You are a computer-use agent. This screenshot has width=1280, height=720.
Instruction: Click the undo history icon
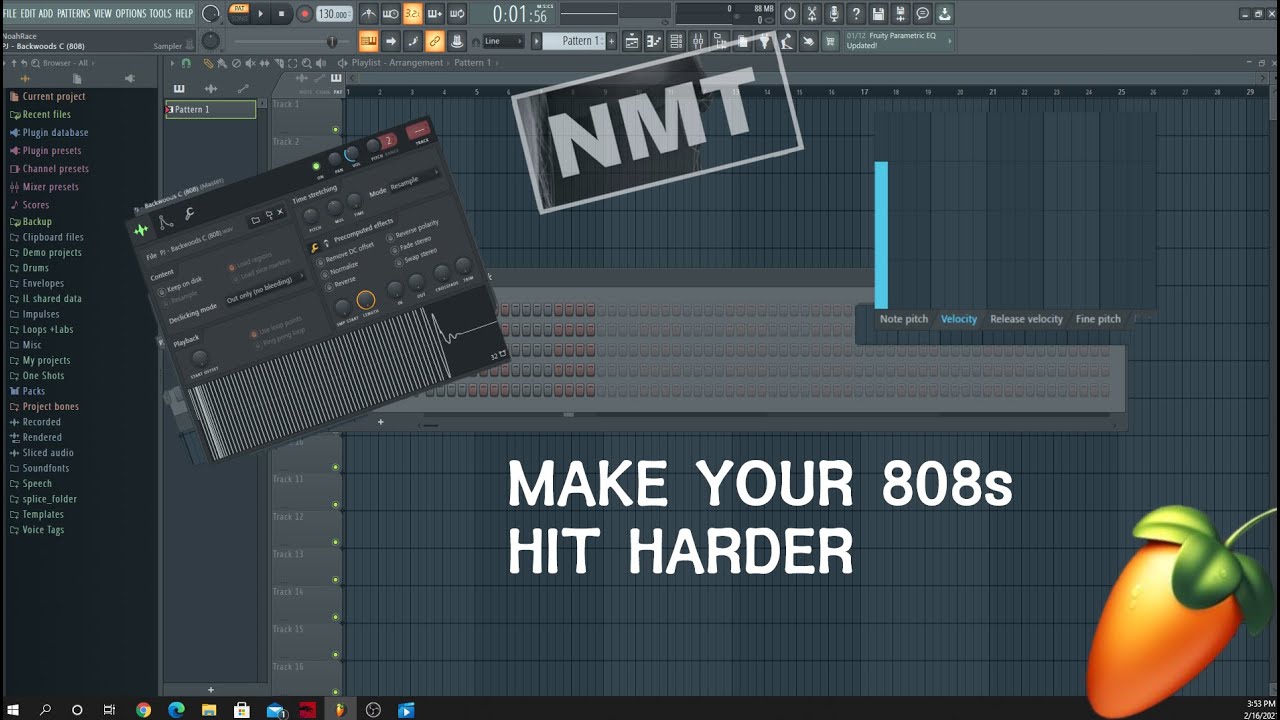point(790,14)
